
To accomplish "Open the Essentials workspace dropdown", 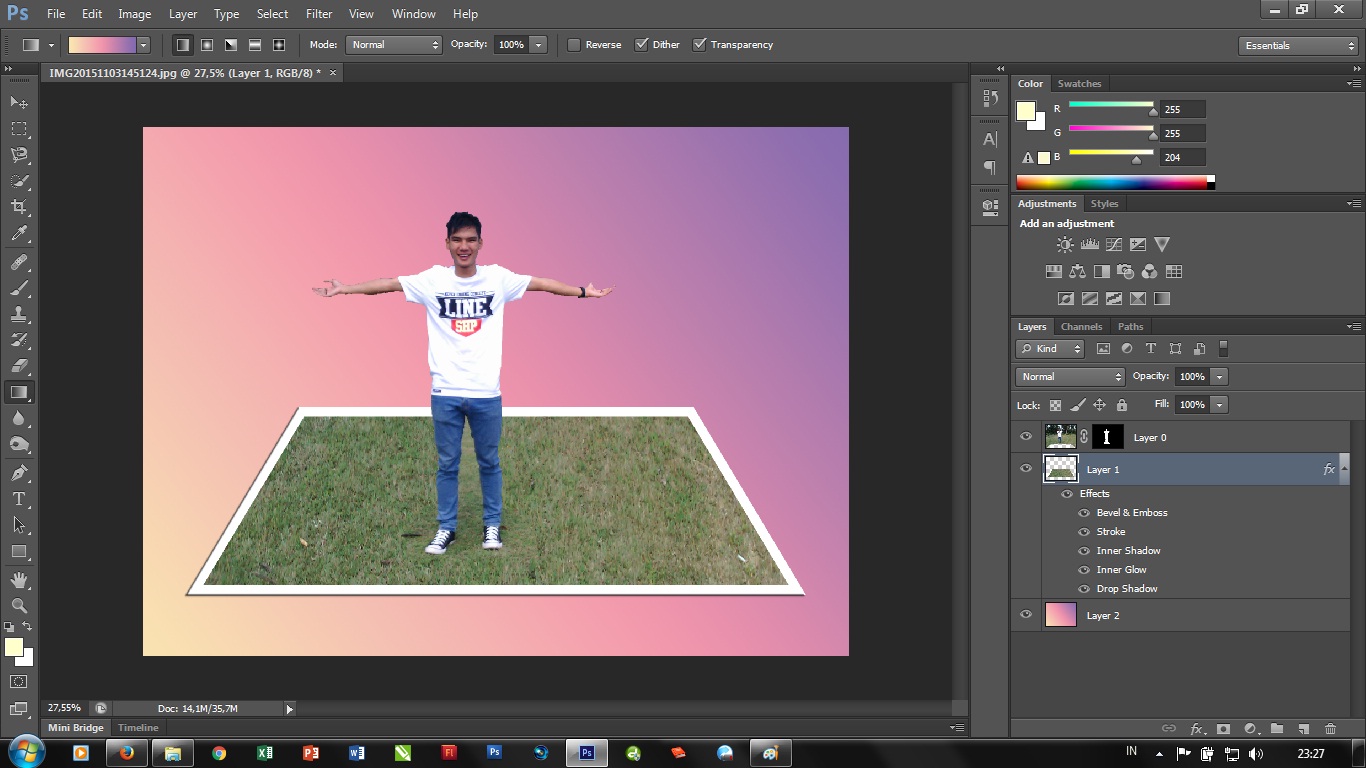I will tap(1297, 46).
